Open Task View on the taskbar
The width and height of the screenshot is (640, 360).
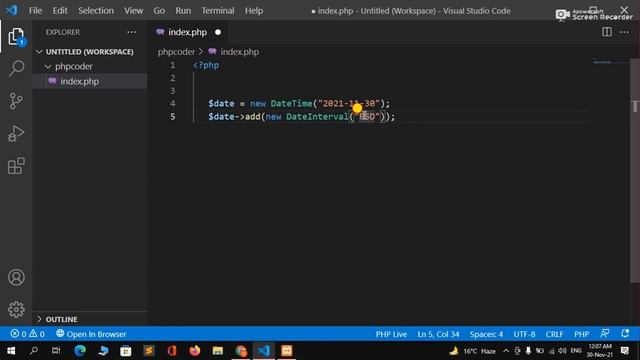[56, 351]
